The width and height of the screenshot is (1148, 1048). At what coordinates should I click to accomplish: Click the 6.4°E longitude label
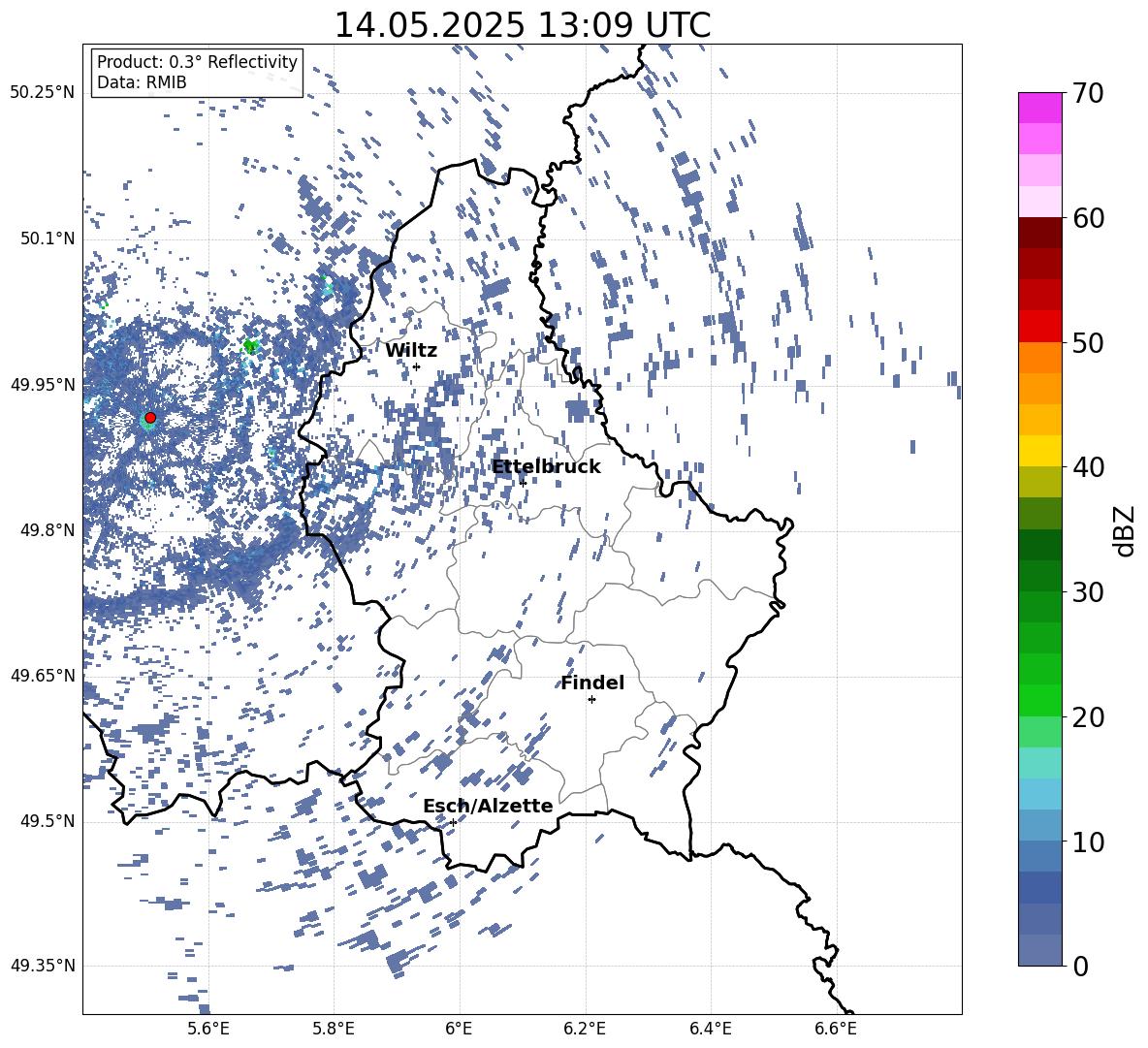711,1029
